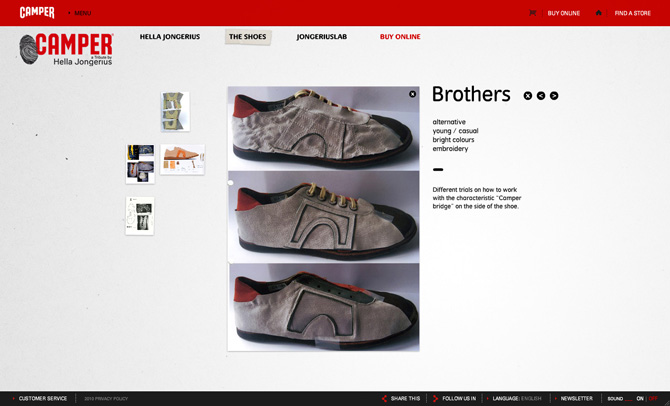Open the Jongeriuslab tab
Screen dimensions: 670x406
(321, 37)
